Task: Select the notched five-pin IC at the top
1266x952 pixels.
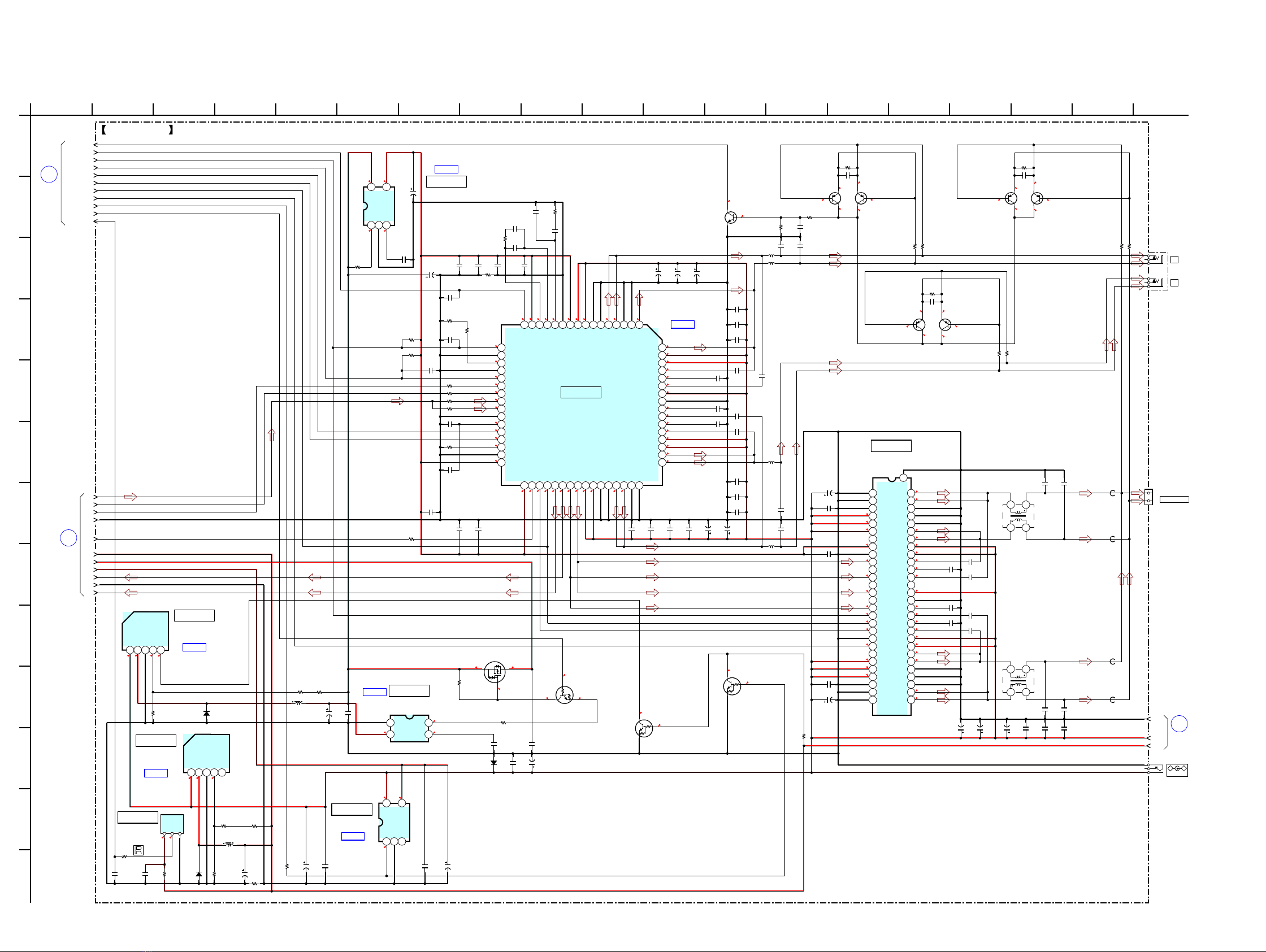Action: 379,206
